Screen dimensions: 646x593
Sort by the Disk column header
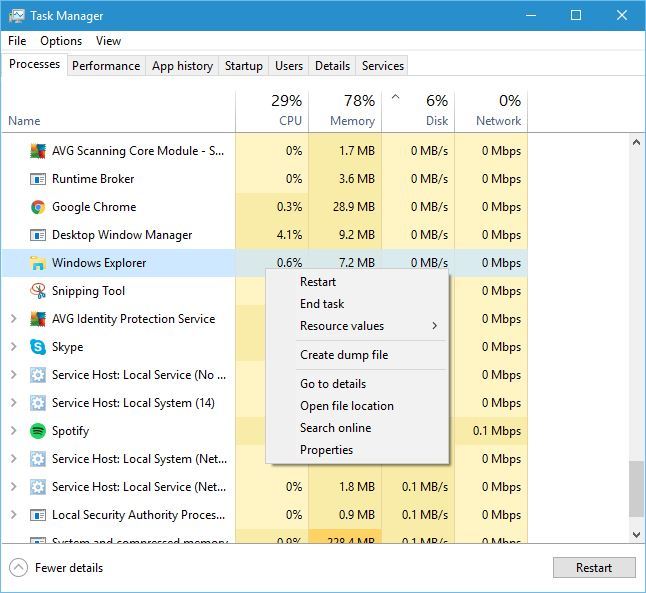[418, 111]
